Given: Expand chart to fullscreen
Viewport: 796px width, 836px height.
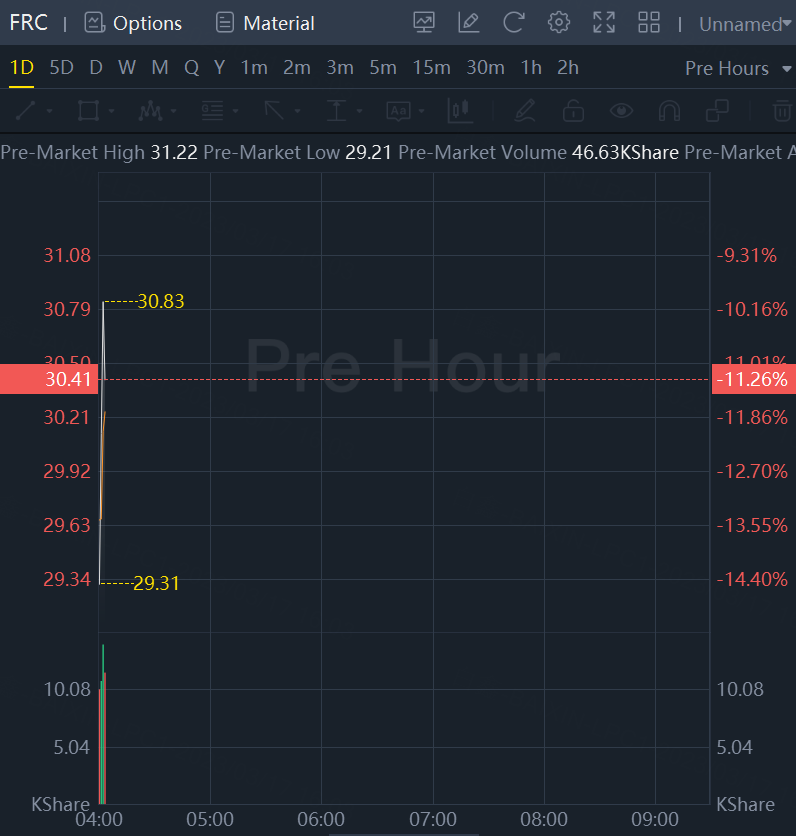Looking at the screenshot, I should (x=604, y=22).
